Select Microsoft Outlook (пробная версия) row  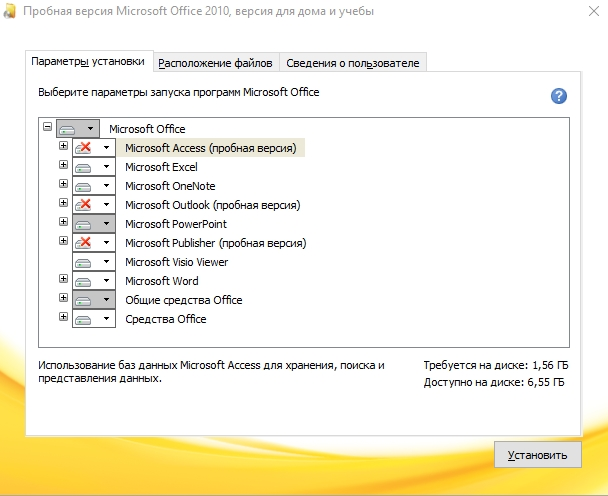click(213, 205)
